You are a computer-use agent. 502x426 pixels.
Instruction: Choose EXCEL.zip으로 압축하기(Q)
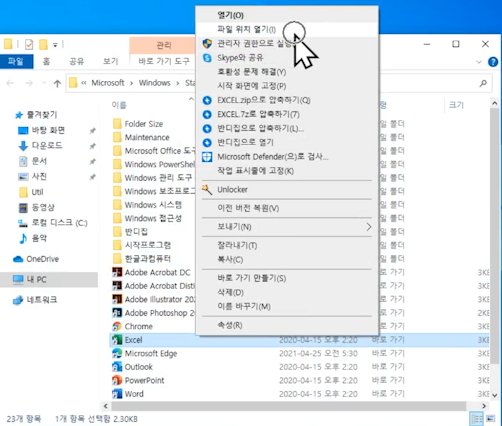click(287, 100)
